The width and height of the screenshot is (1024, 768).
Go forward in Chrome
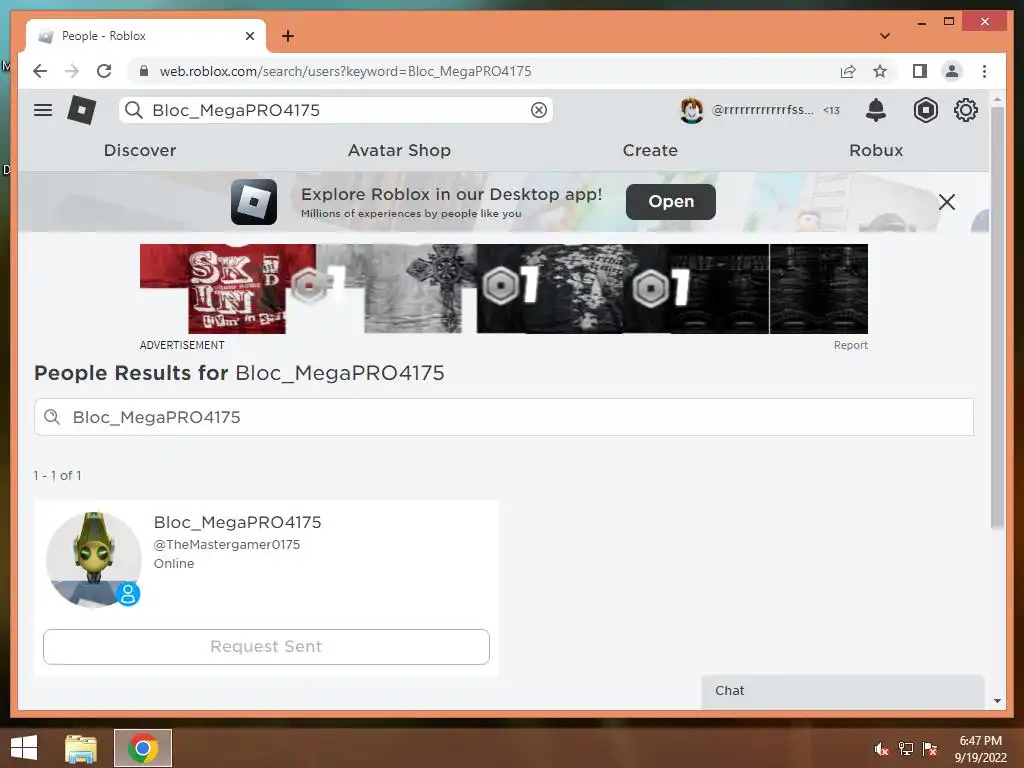72,71
